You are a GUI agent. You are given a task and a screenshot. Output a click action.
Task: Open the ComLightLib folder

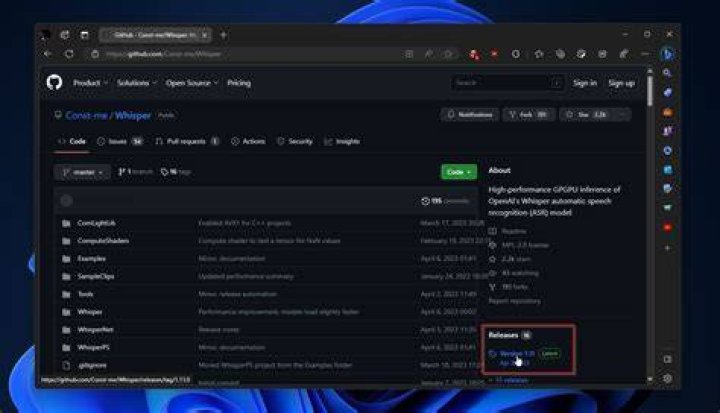pyautogui.click(x=96, y=223)
